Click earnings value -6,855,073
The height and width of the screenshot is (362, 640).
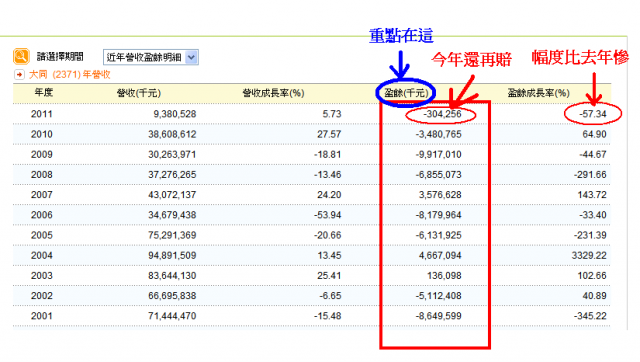coord(438,175)
